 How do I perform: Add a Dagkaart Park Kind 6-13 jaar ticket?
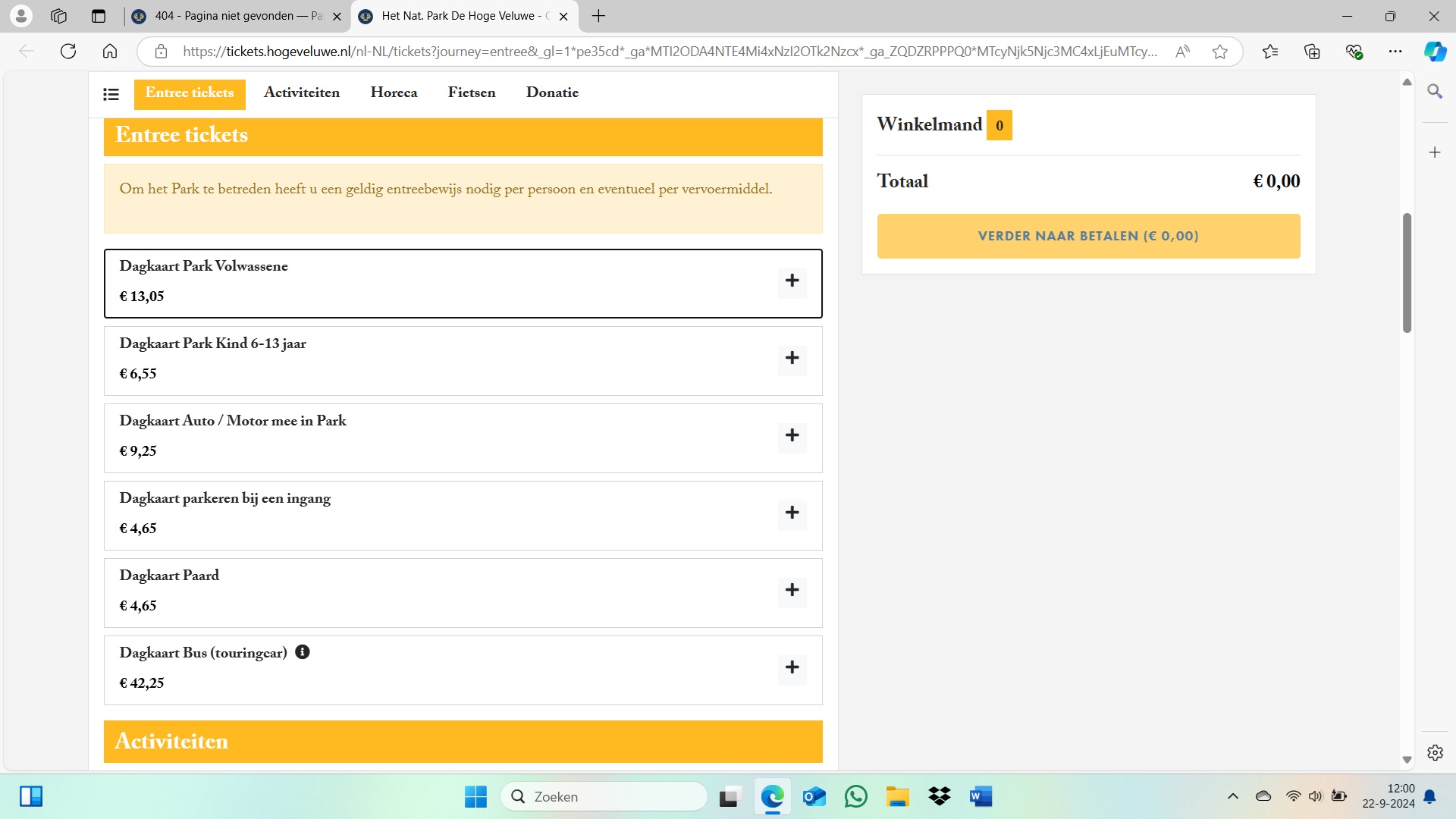(x=792, y=359)
